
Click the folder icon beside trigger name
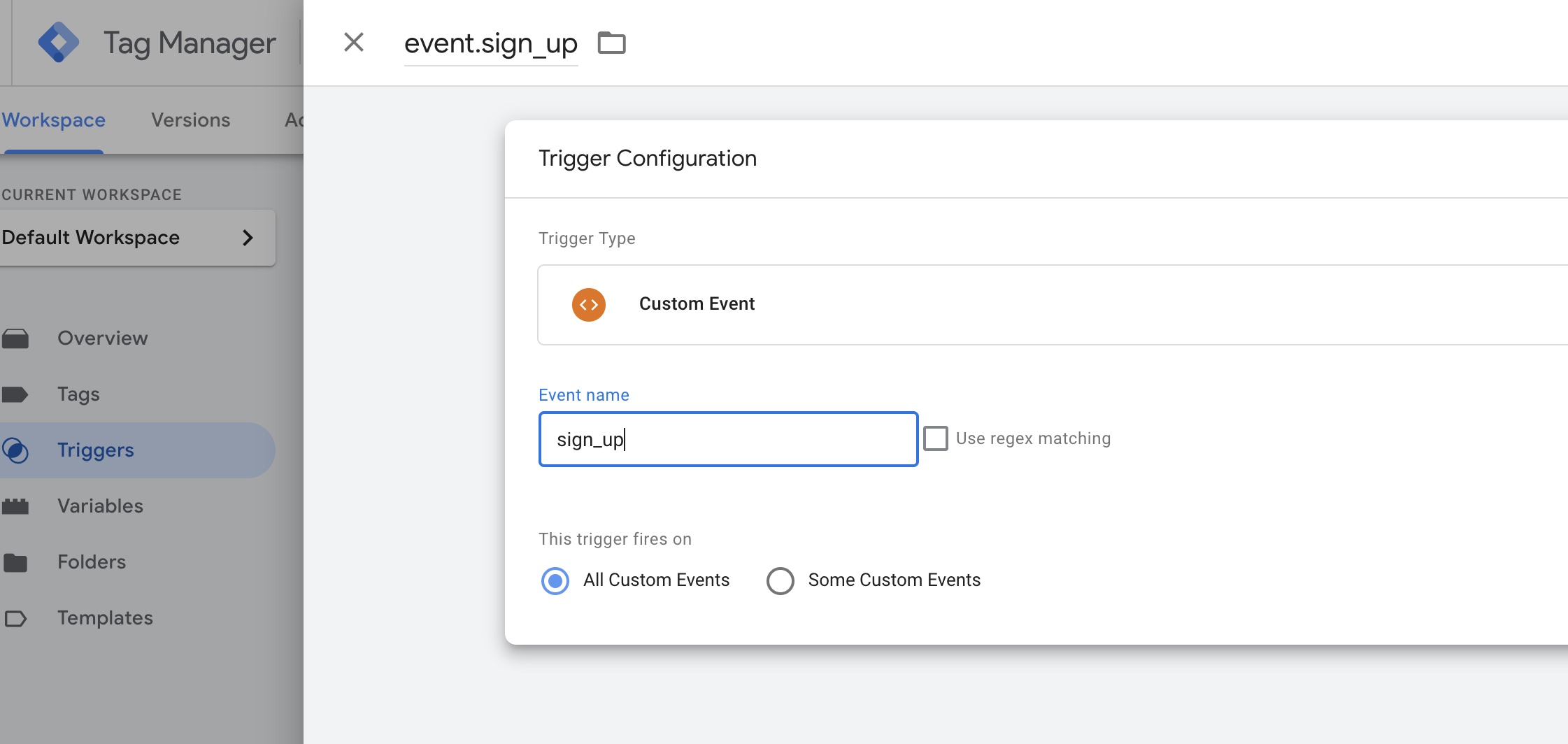pos(611,43)
